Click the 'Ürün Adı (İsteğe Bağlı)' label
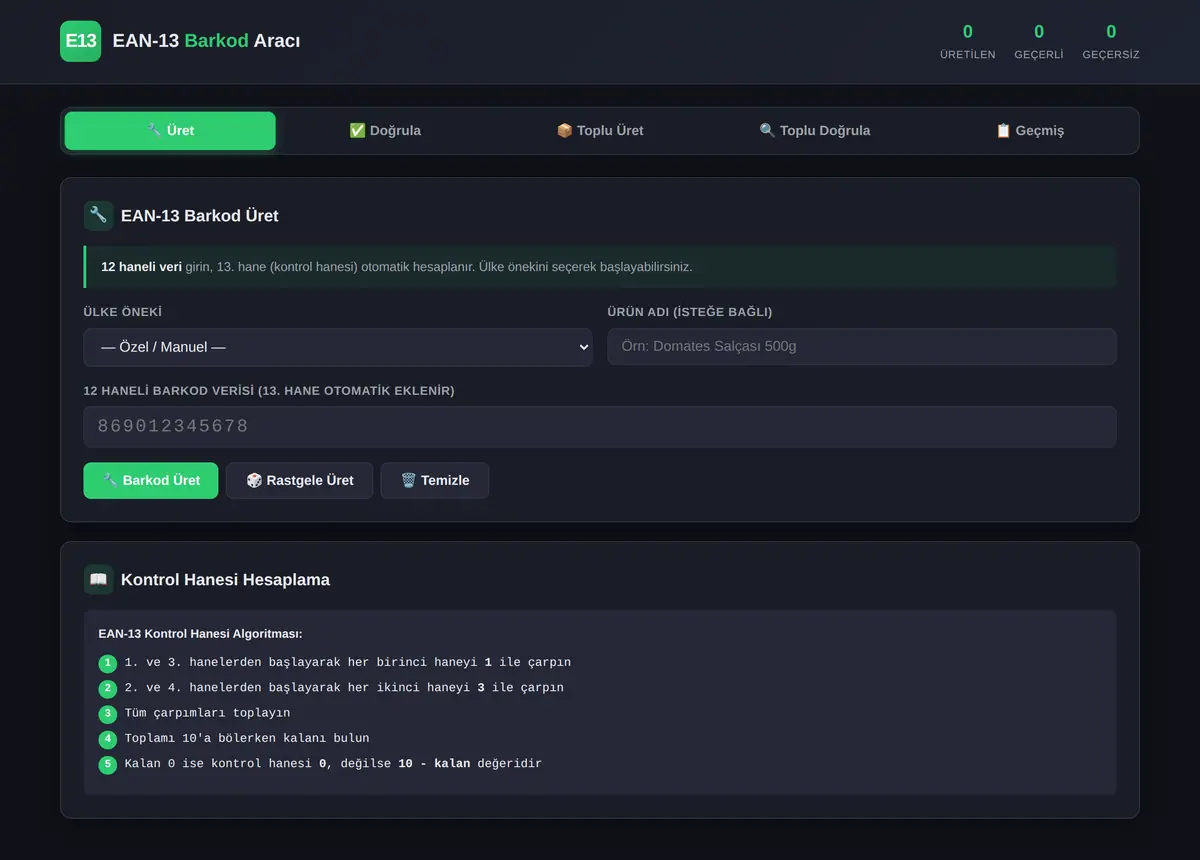1200x860 pixels. [690, 312]
